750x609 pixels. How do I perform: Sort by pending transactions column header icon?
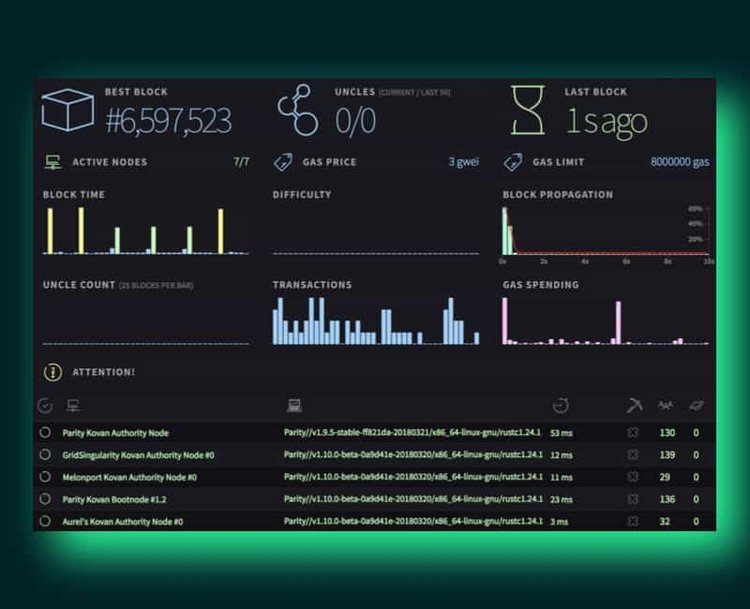coord(696,405)
